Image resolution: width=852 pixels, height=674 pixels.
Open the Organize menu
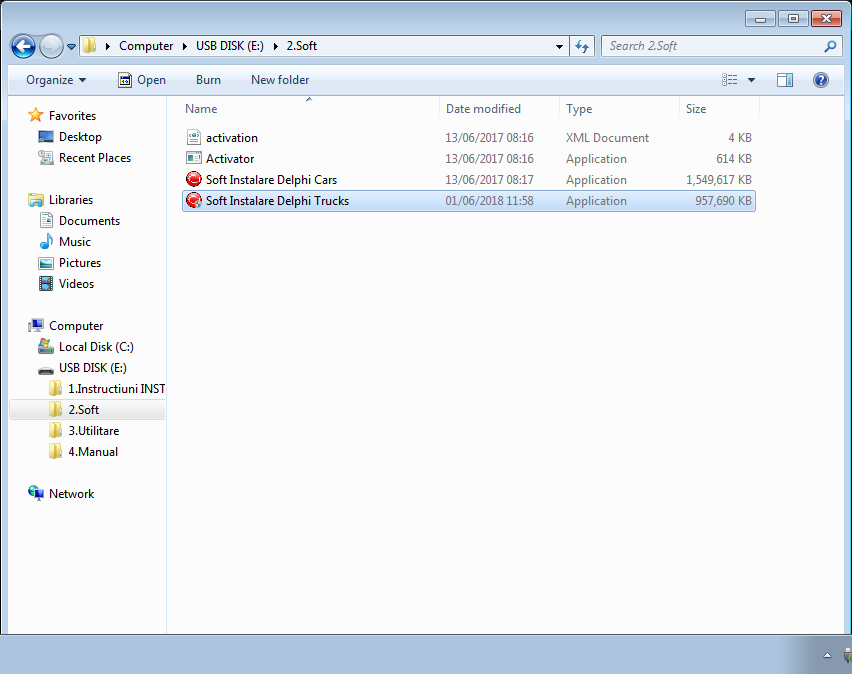pos(56,80)
